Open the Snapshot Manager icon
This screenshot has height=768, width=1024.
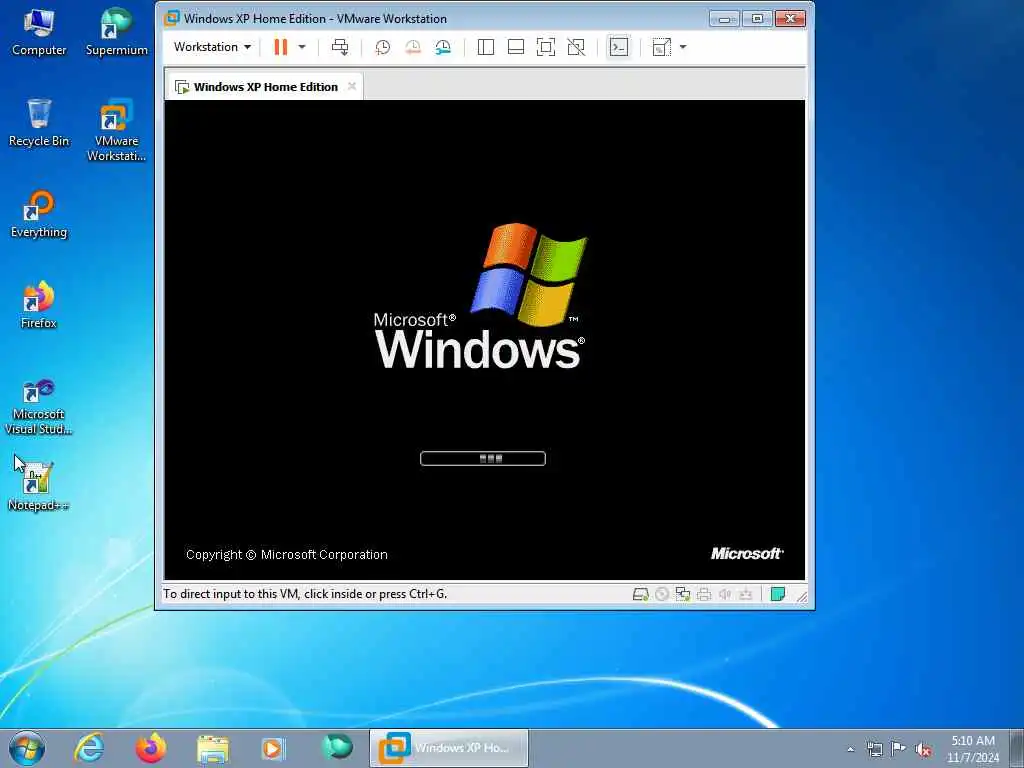click(443, 47)
